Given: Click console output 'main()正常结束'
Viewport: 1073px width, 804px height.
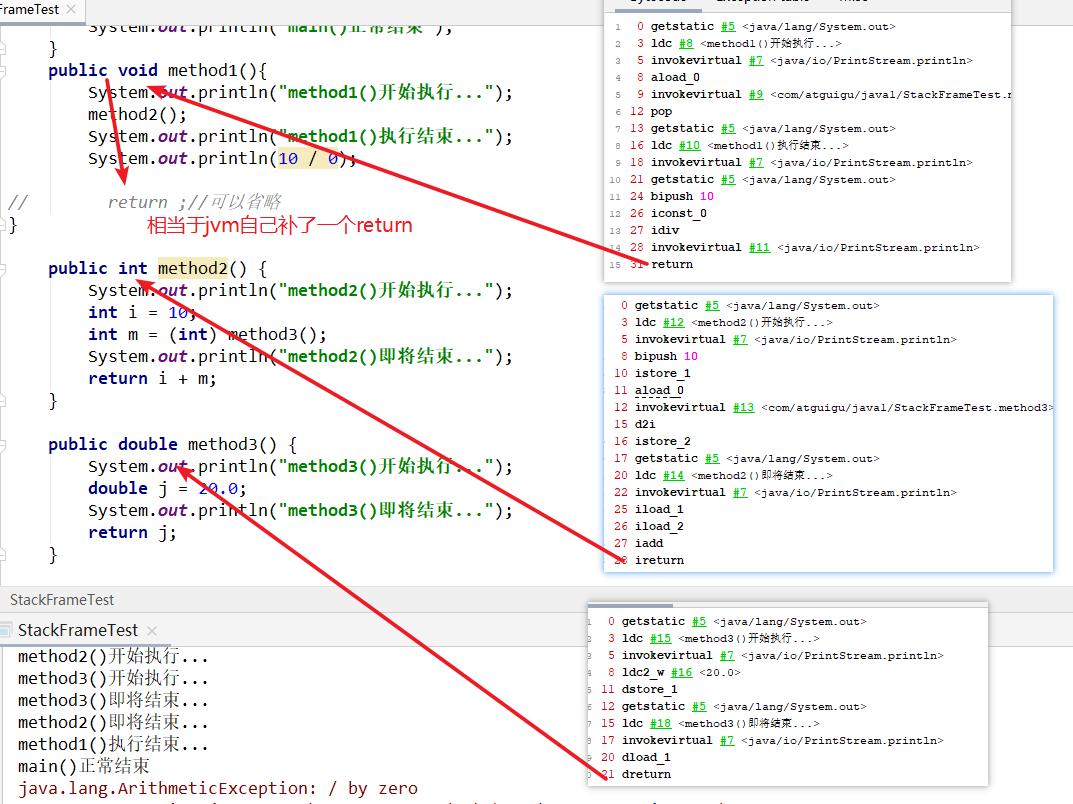Looking at the screenshot, I should pos(83,766).
